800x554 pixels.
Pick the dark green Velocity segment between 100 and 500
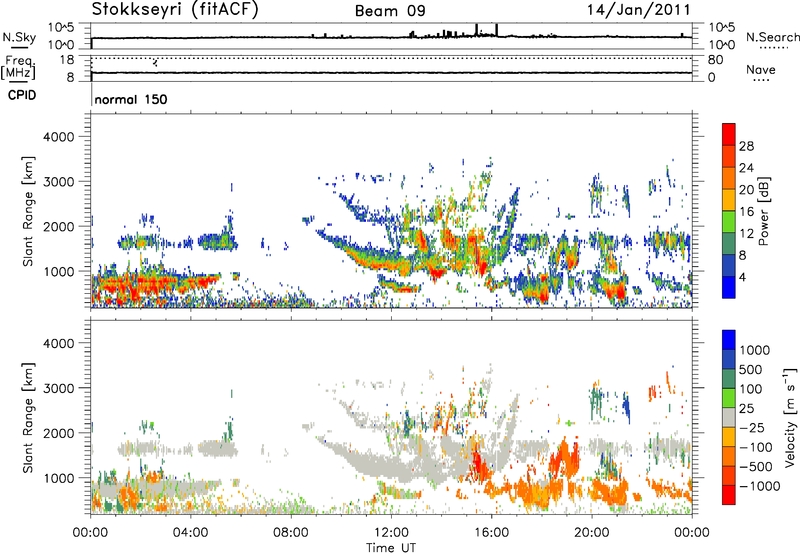tap(729, 379)
